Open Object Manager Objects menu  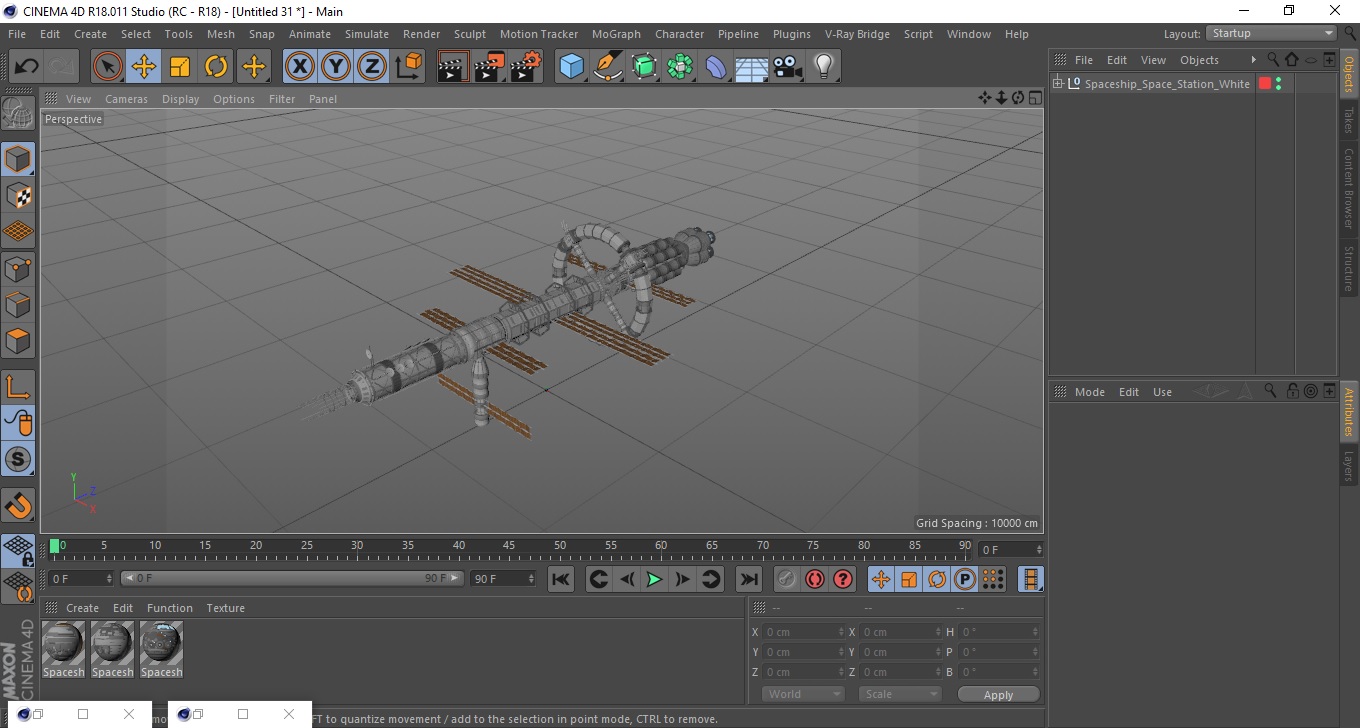(1199, 60)
